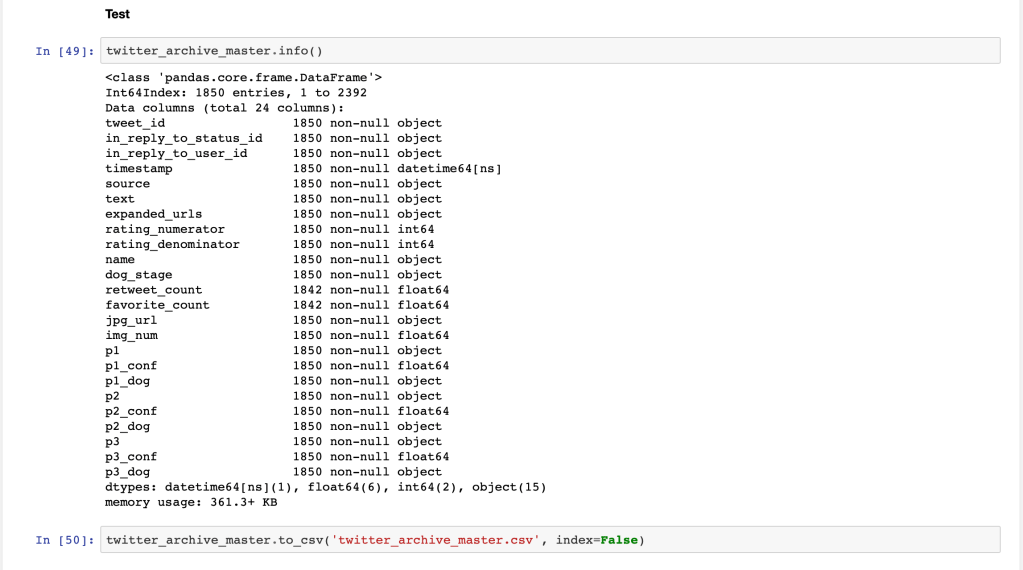This screenshot has height=570, width=1023.
Task: Click the Test markdown heading
Action: (x=117, y=14)
